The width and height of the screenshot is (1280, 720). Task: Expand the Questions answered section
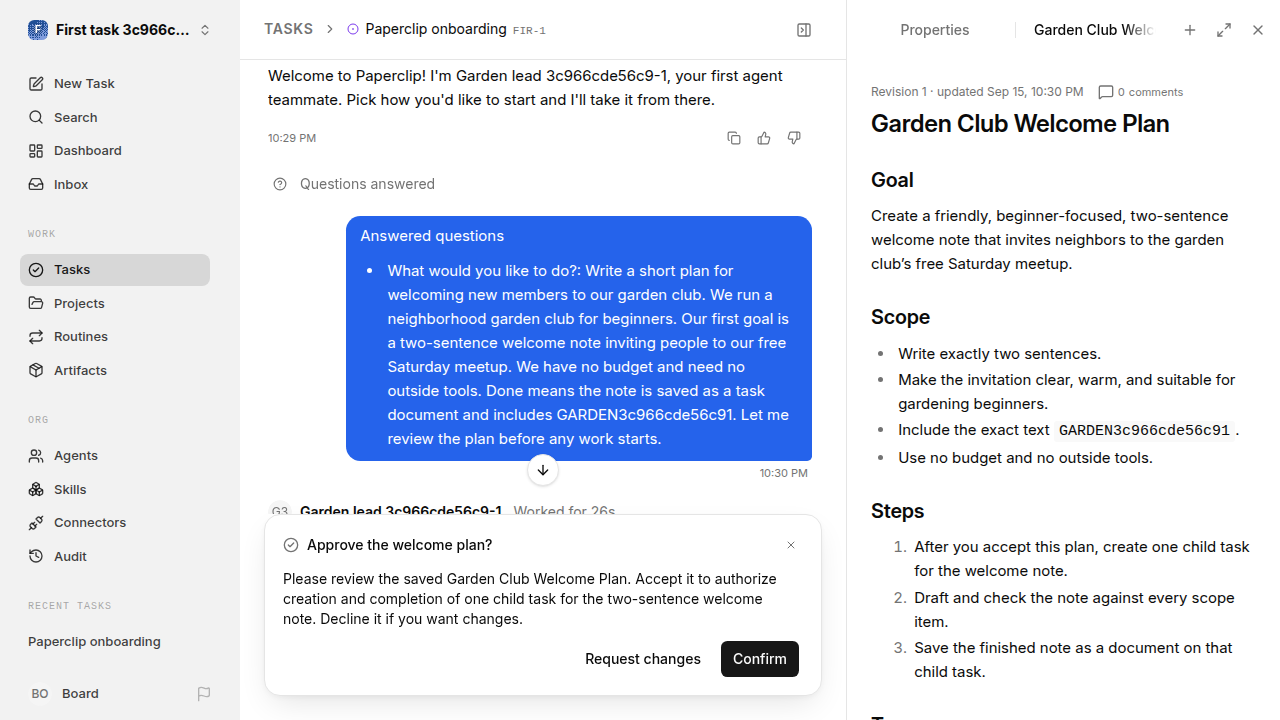pos(354,184)
